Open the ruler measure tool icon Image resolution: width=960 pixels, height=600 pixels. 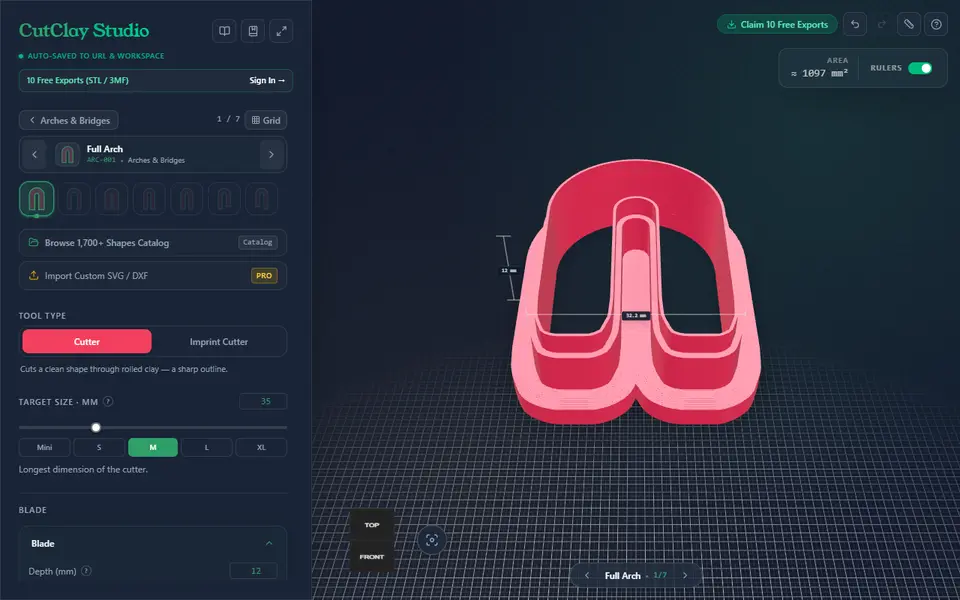[909, 24]
